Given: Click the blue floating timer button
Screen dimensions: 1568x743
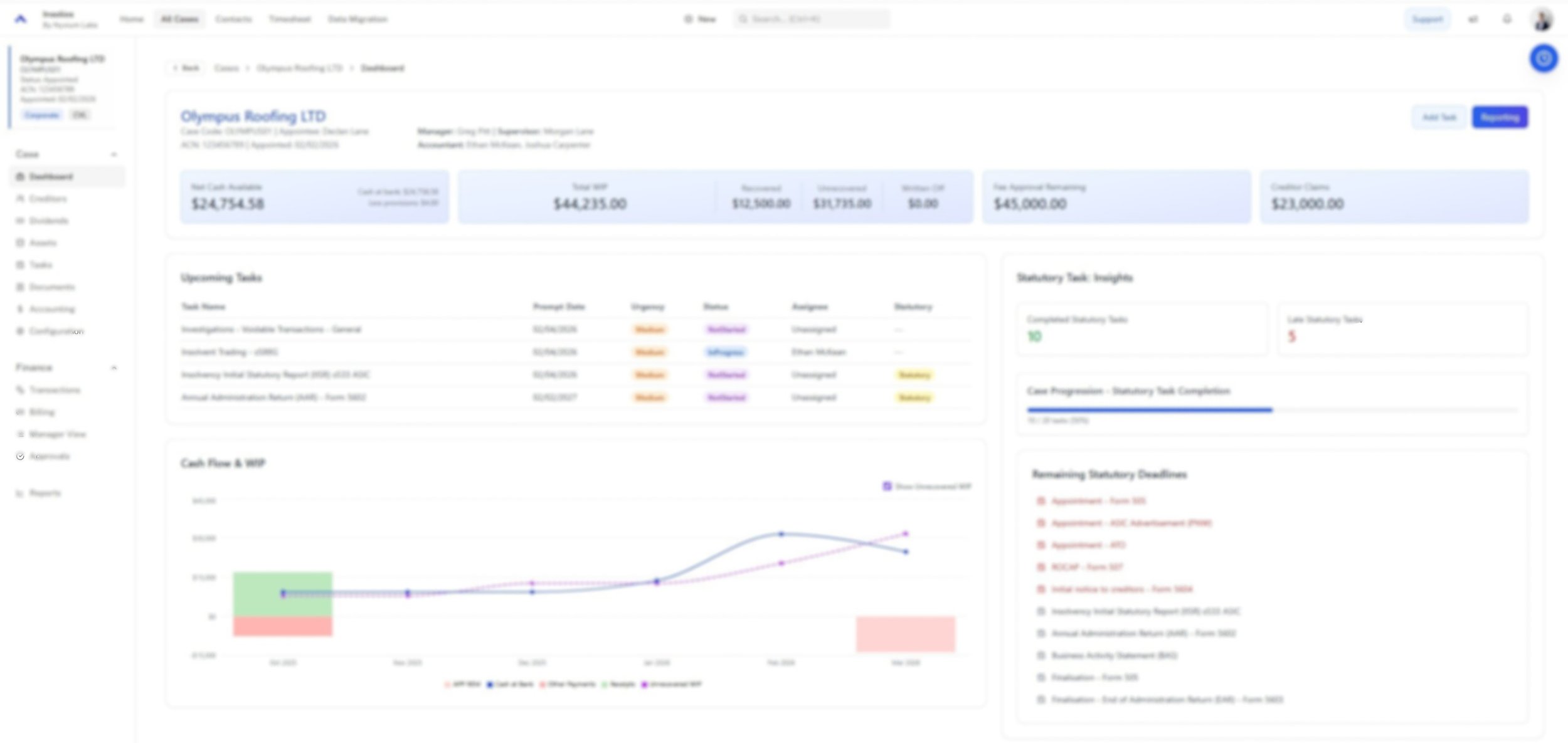Looking at the screenshot, I should [1543, 59].
